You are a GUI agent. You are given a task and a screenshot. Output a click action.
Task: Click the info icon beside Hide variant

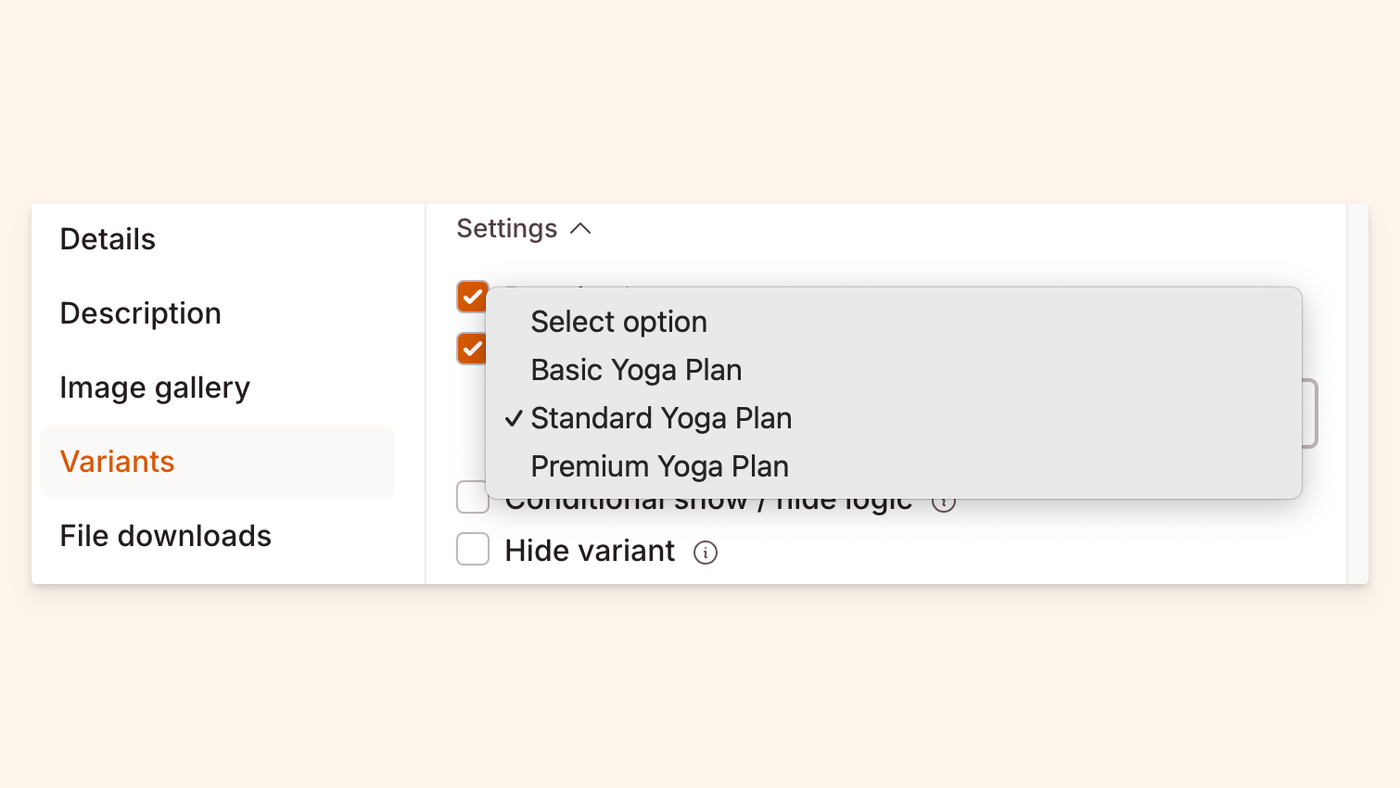point(705,552)
